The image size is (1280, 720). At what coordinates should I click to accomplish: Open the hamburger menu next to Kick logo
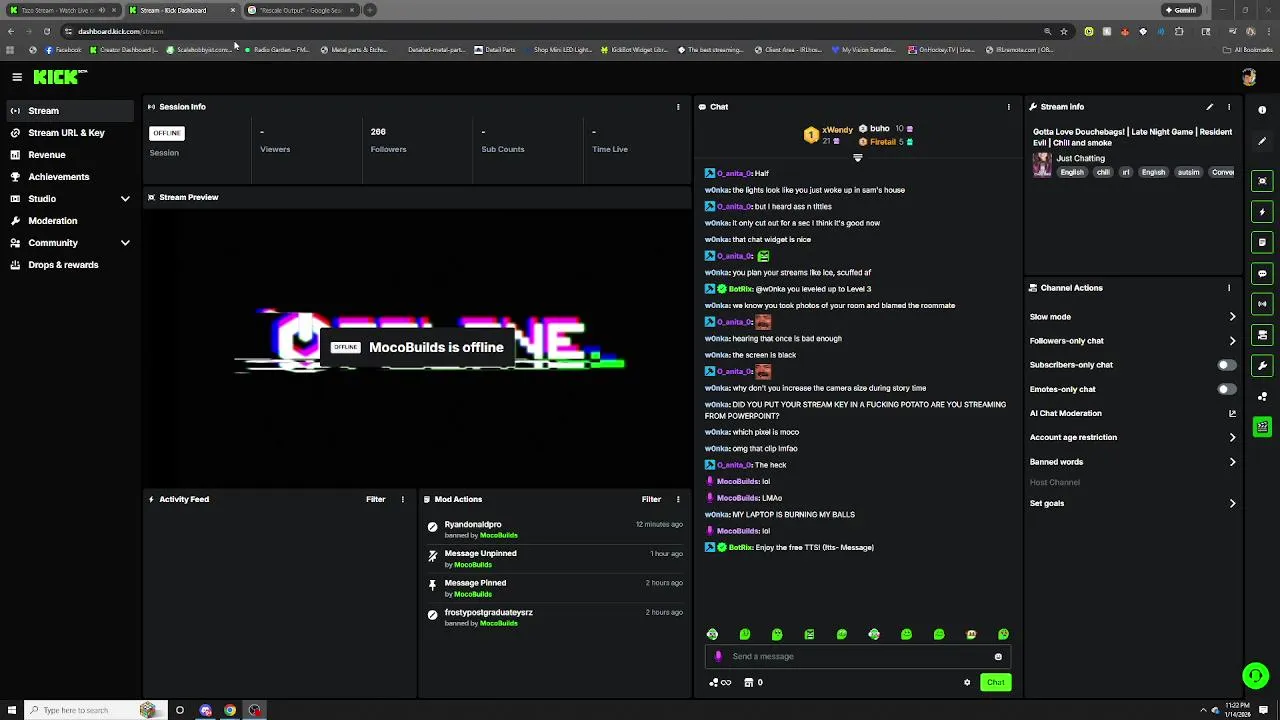point(17,77)
